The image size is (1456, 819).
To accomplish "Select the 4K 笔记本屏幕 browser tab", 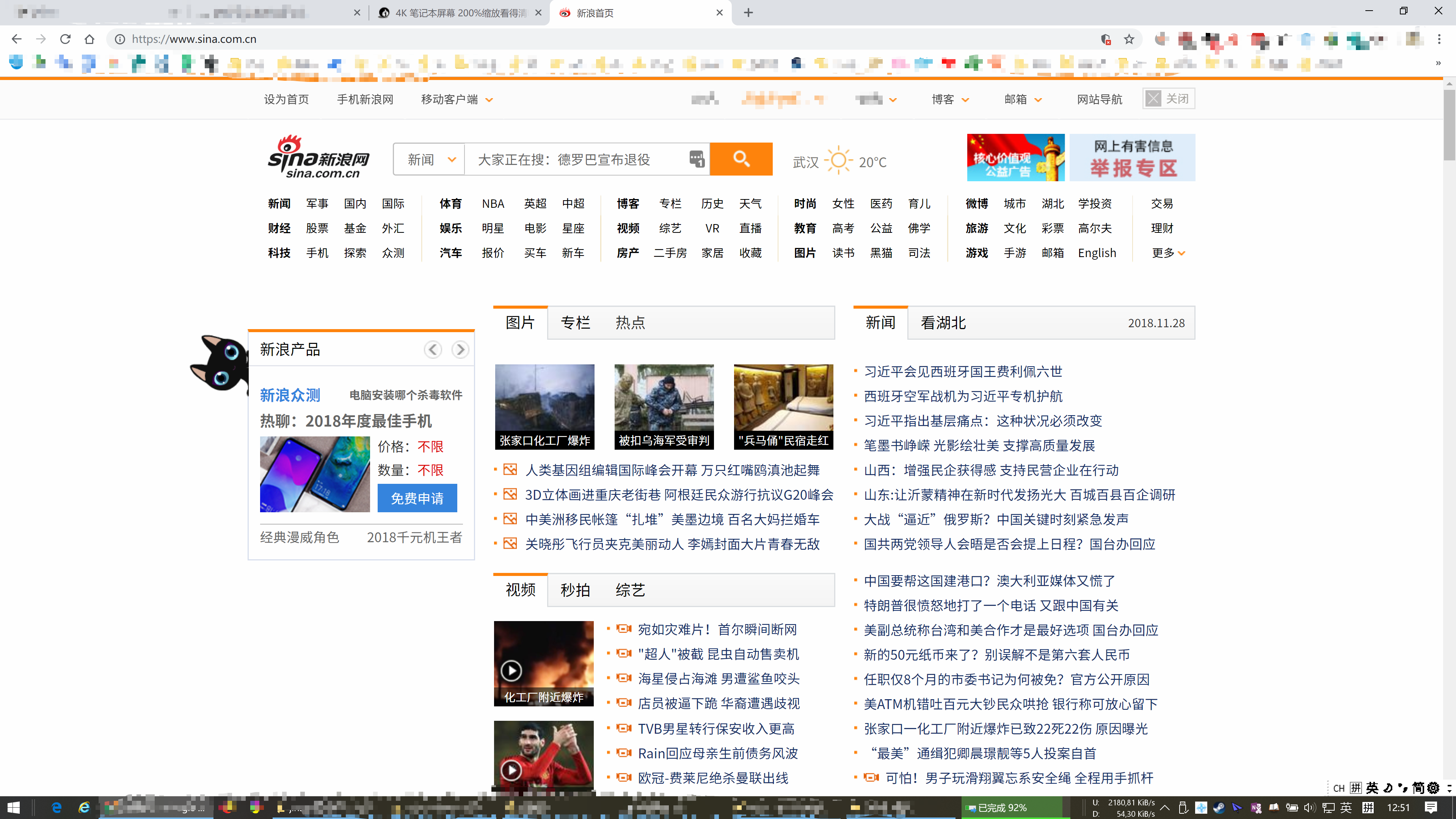I will (459, 13).
